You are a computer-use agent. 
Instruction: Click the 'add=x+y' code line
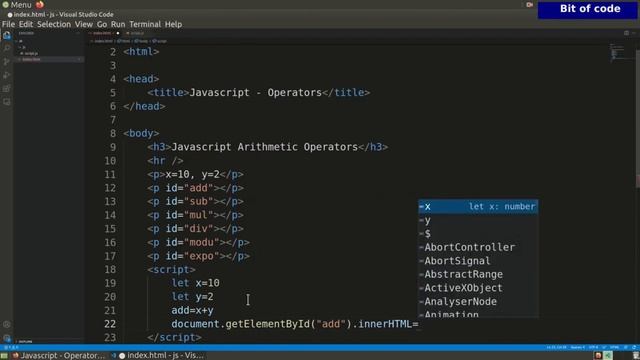coord(192,311)
